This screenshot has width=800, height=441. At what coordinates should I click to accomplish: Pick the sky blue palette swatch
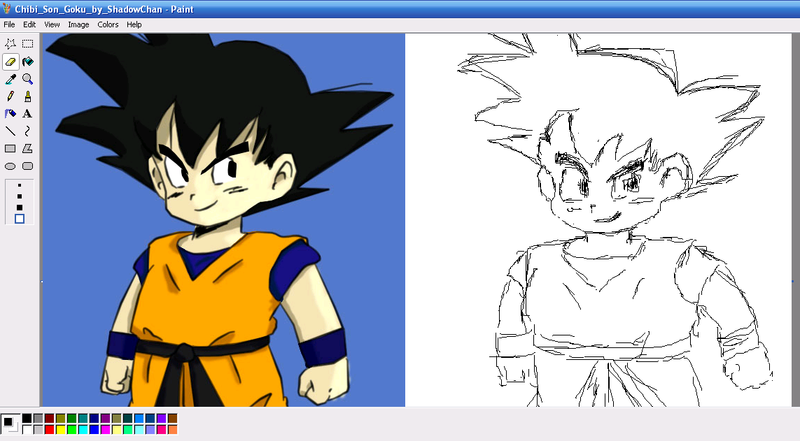click(139, 418)
